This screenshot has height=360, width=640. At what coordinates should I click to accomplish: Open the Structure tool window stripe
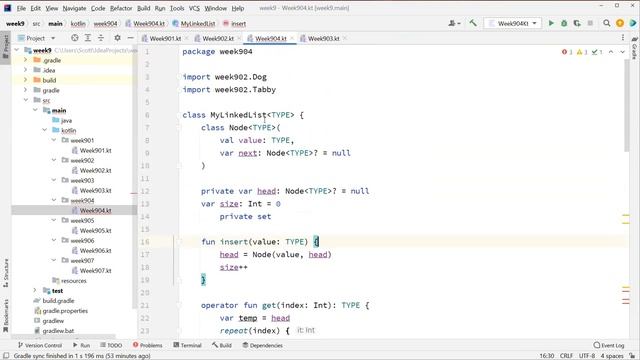6,273
